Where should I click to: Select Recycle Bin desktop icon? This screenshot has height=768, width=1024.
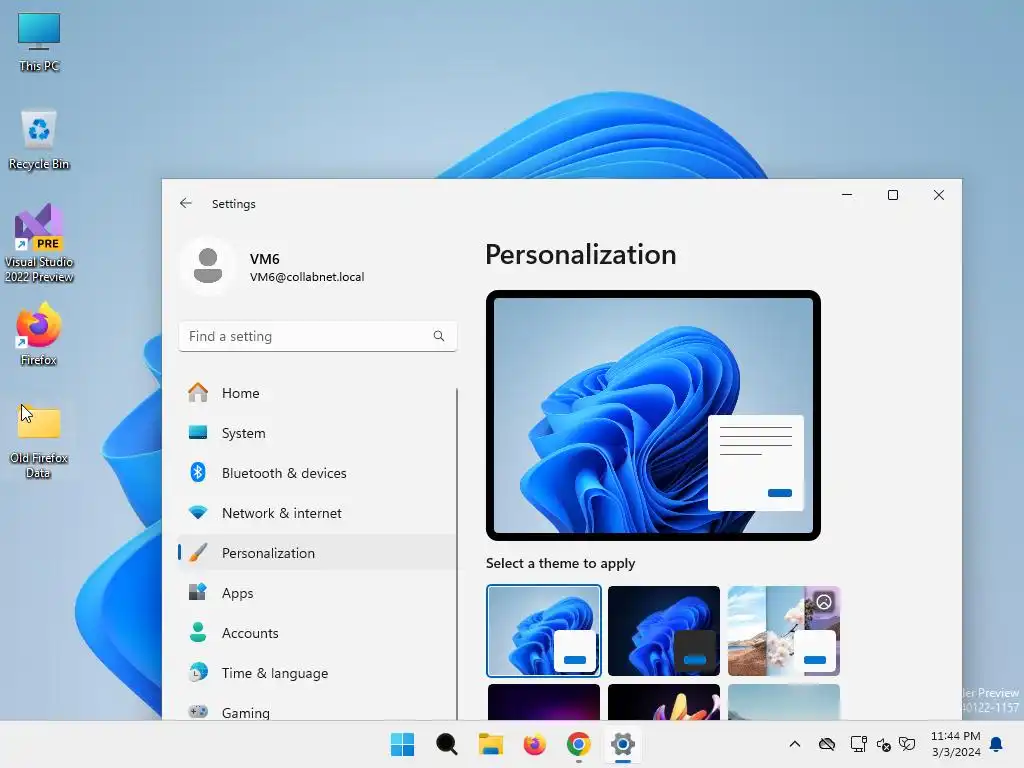(39, 140)
